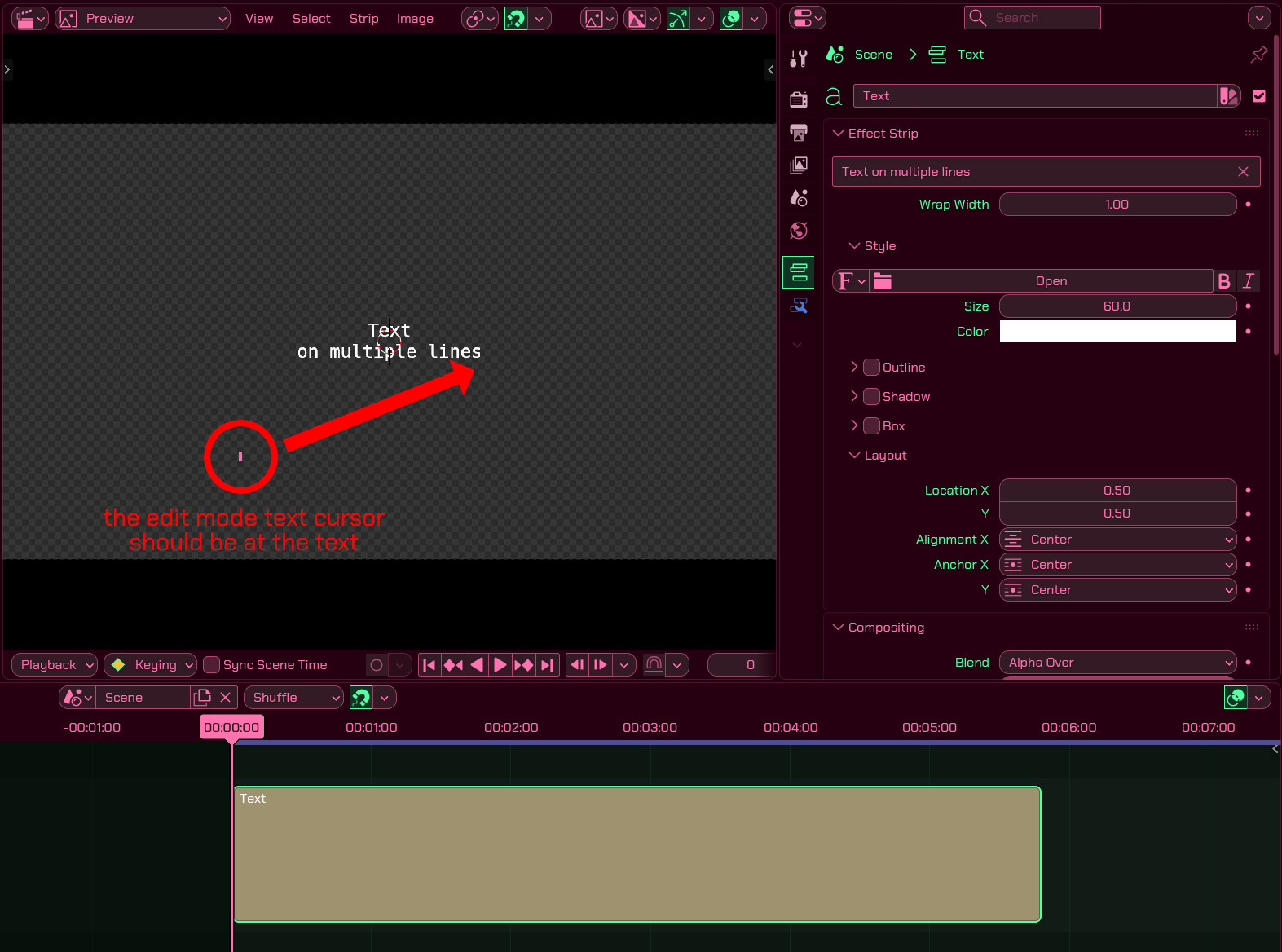This screenshot has width=1282, height=952.
Task: Open the Scene properties tab icon
Action: [x=799, y=198]
